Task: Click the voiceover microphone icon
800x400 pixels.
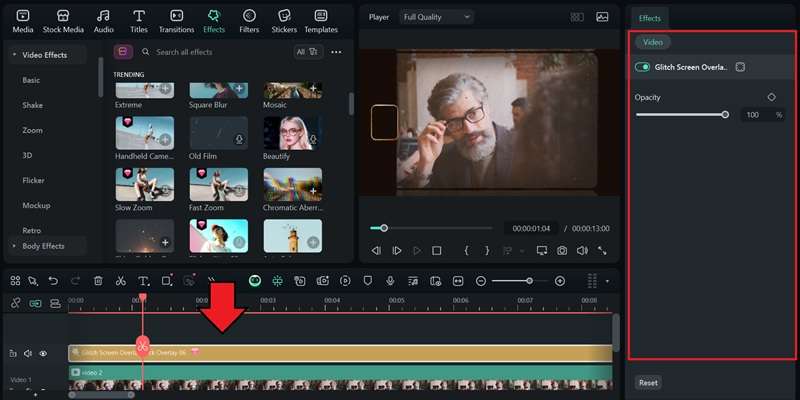Action: (x=390, y=281)
